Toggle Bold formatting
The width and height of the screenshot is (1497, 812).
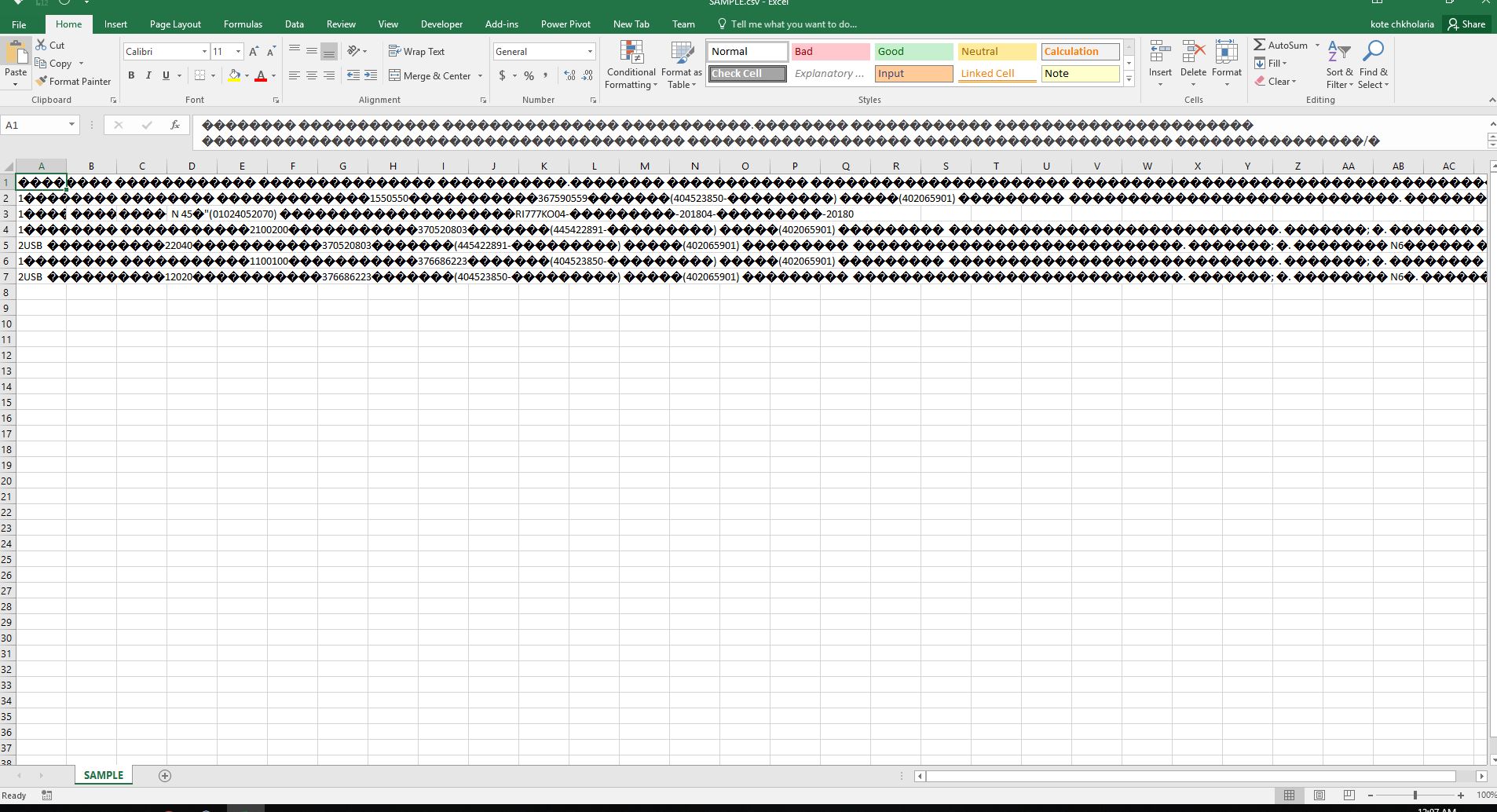coord(131,75)
